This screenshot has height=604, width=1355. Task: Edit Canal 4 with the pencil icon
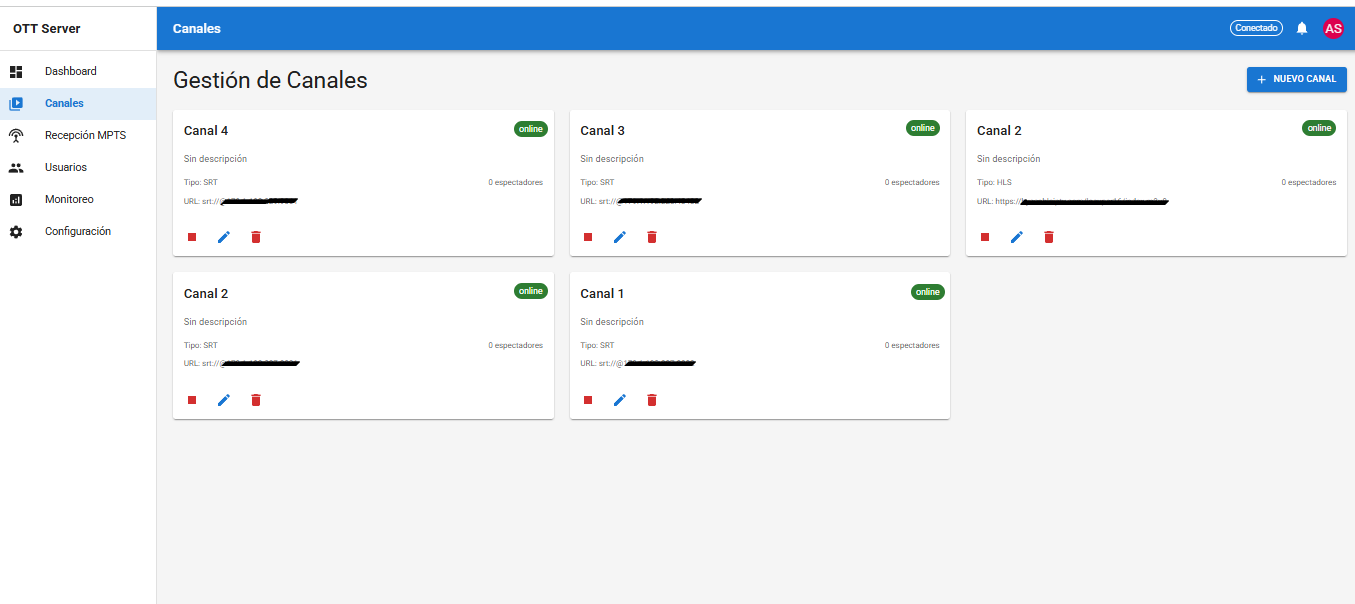(x=224, y=237)
